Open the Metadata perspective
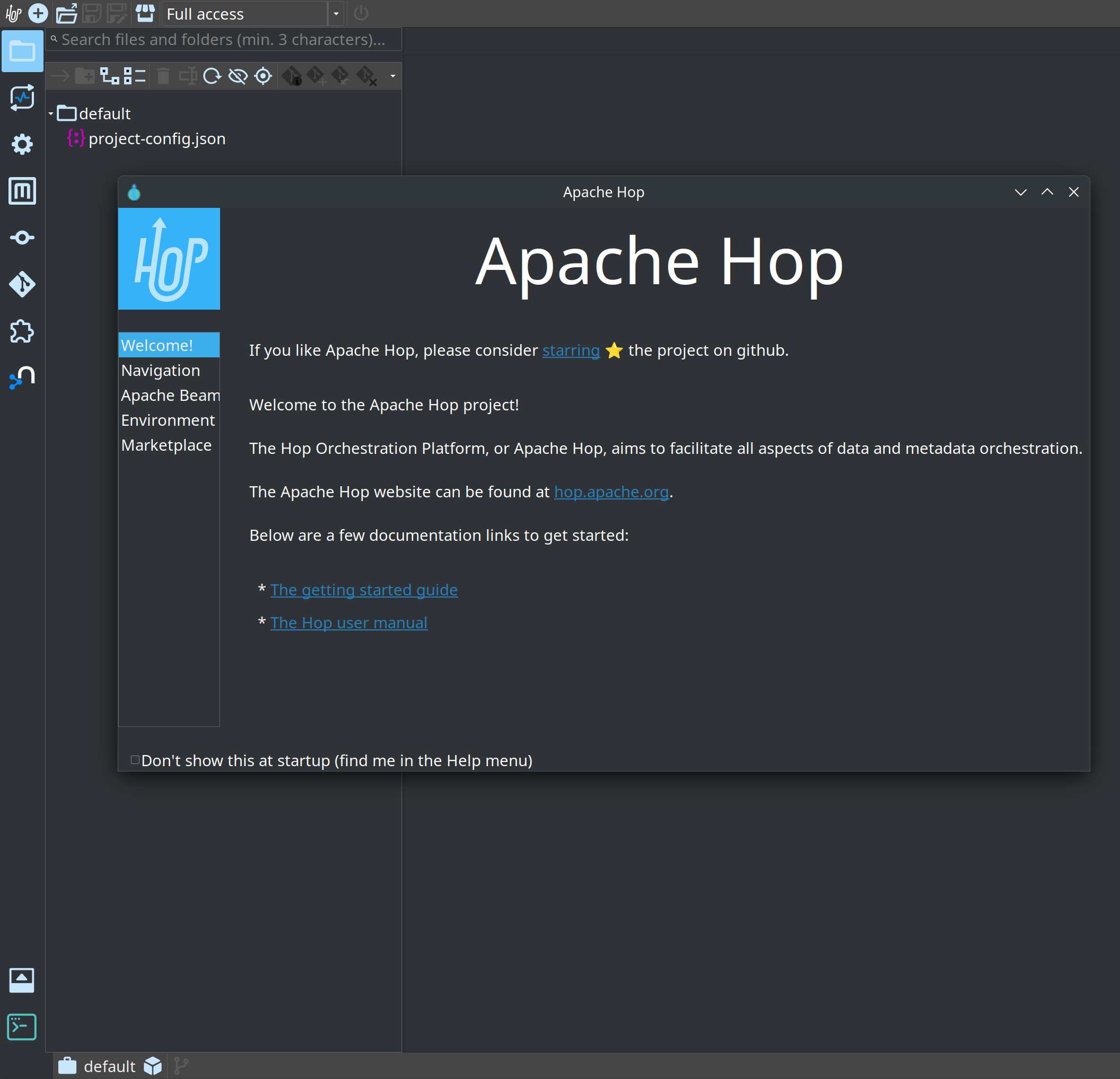The image size is (1120, 1079). tap(22, 191)
